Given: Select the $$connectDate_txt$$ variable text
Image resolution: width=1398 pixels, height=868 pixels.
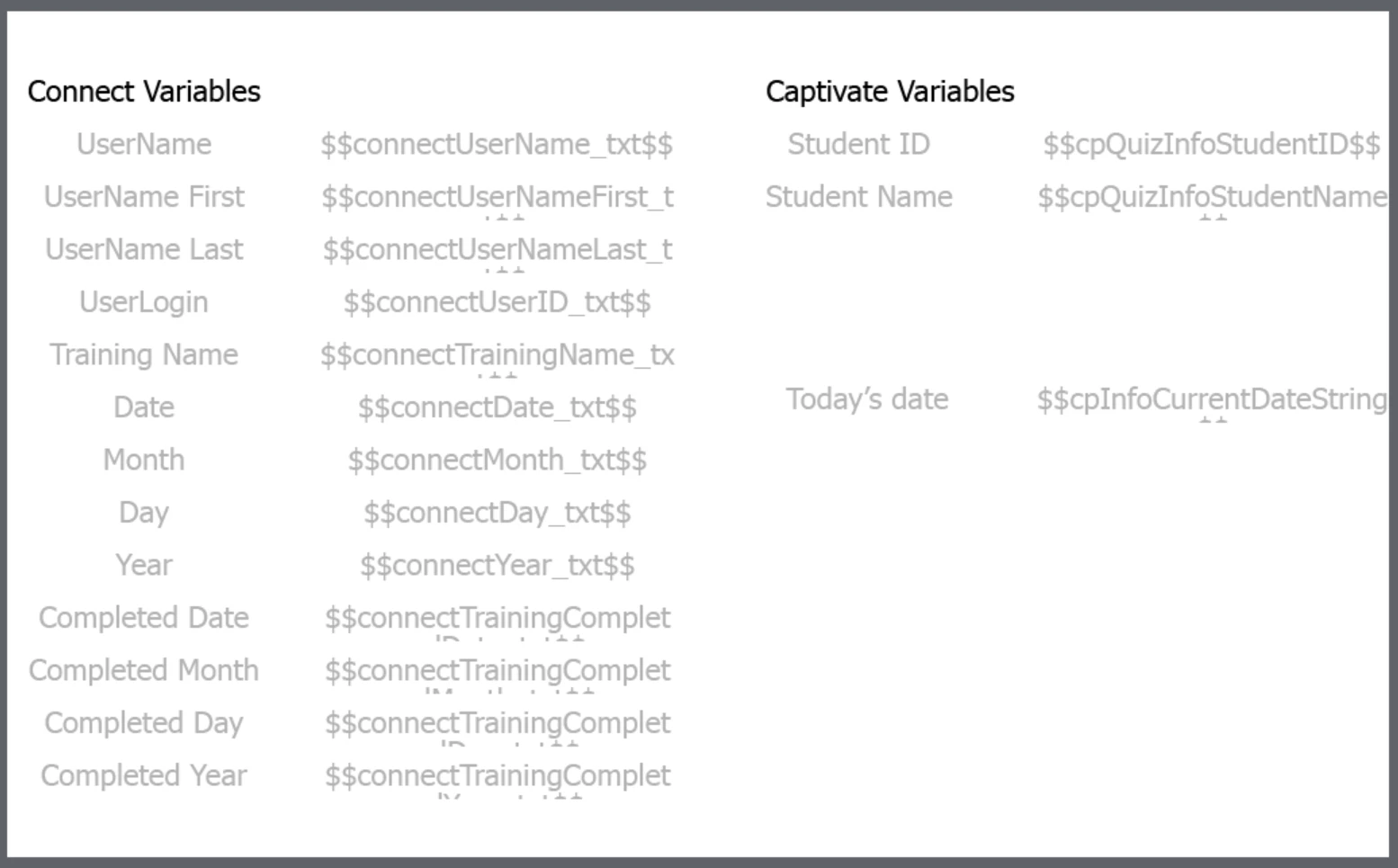Looking at the screenshot, I should coord(497,408).
